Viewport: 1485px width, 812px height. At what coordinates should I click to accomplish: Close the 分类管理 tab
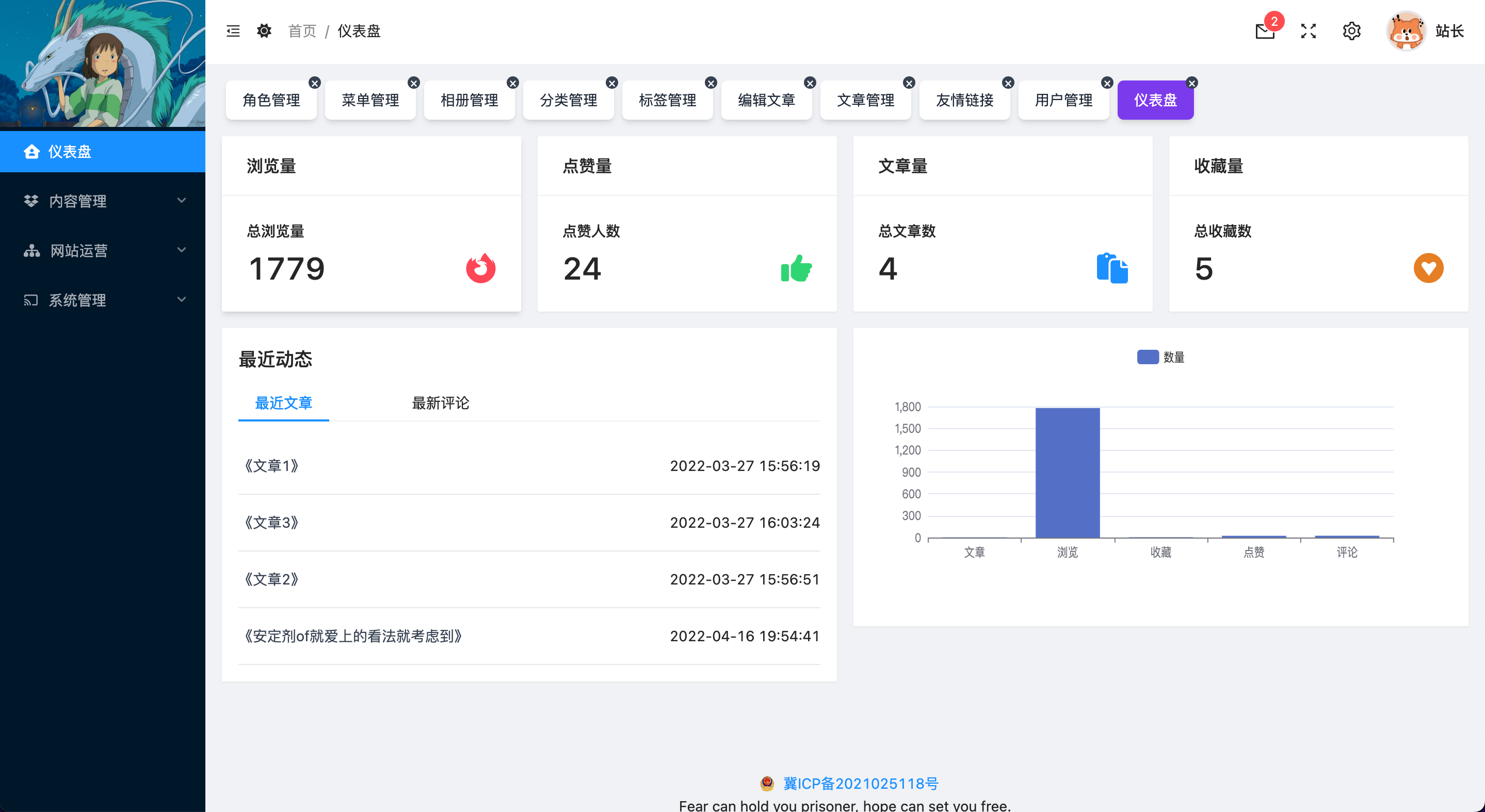click(612, 83)
